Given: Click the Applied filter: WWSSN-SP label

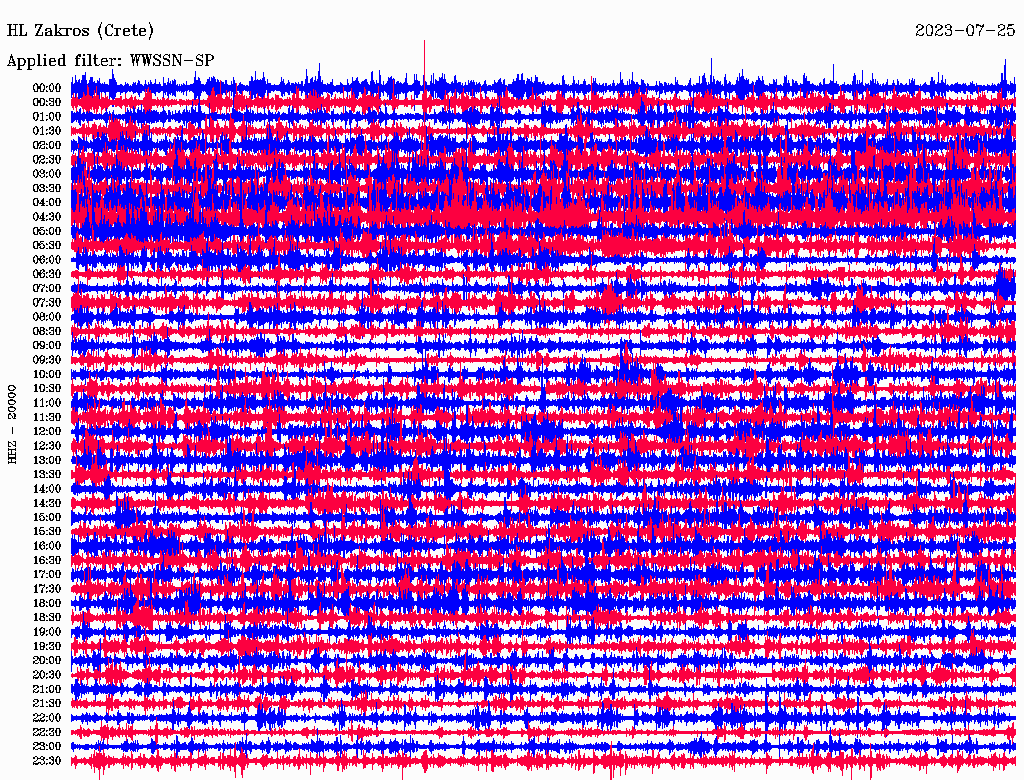Looking at the screenshot, I should point(110,61).
